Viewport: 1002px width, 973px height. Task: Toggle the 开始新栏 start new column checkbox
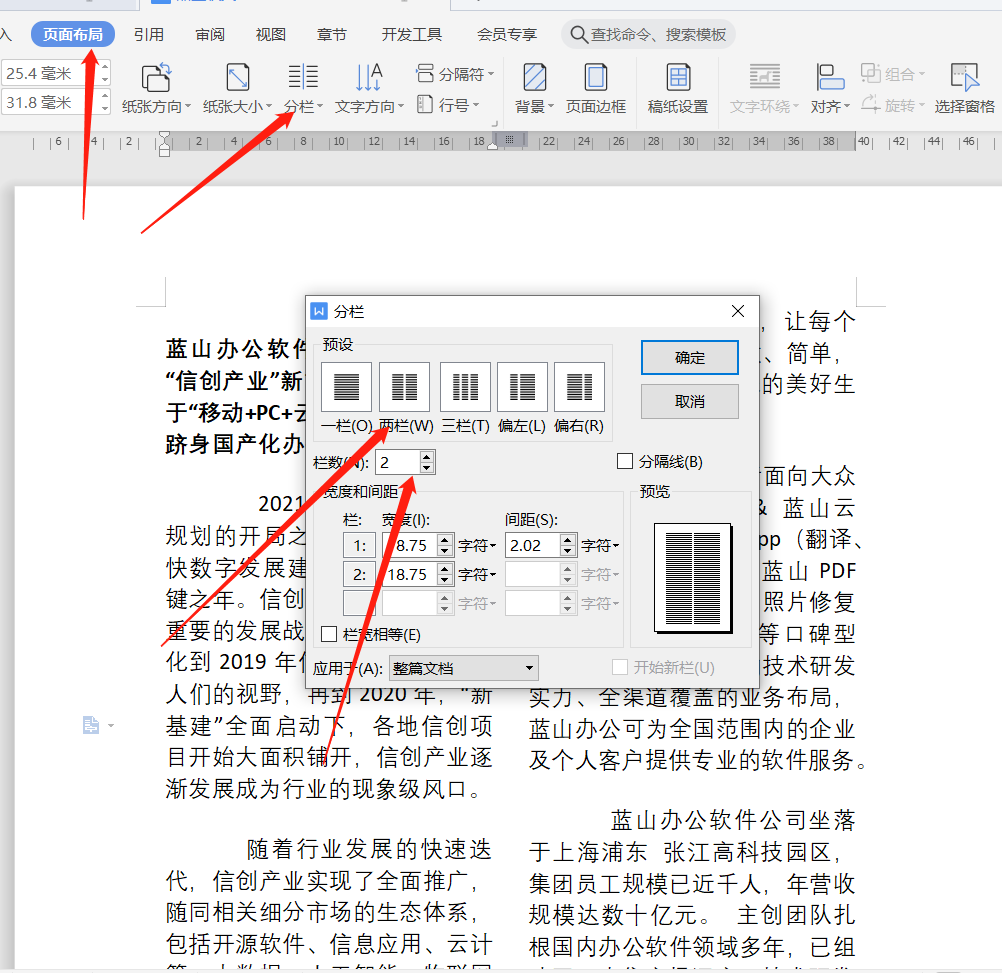coord(619,668)
